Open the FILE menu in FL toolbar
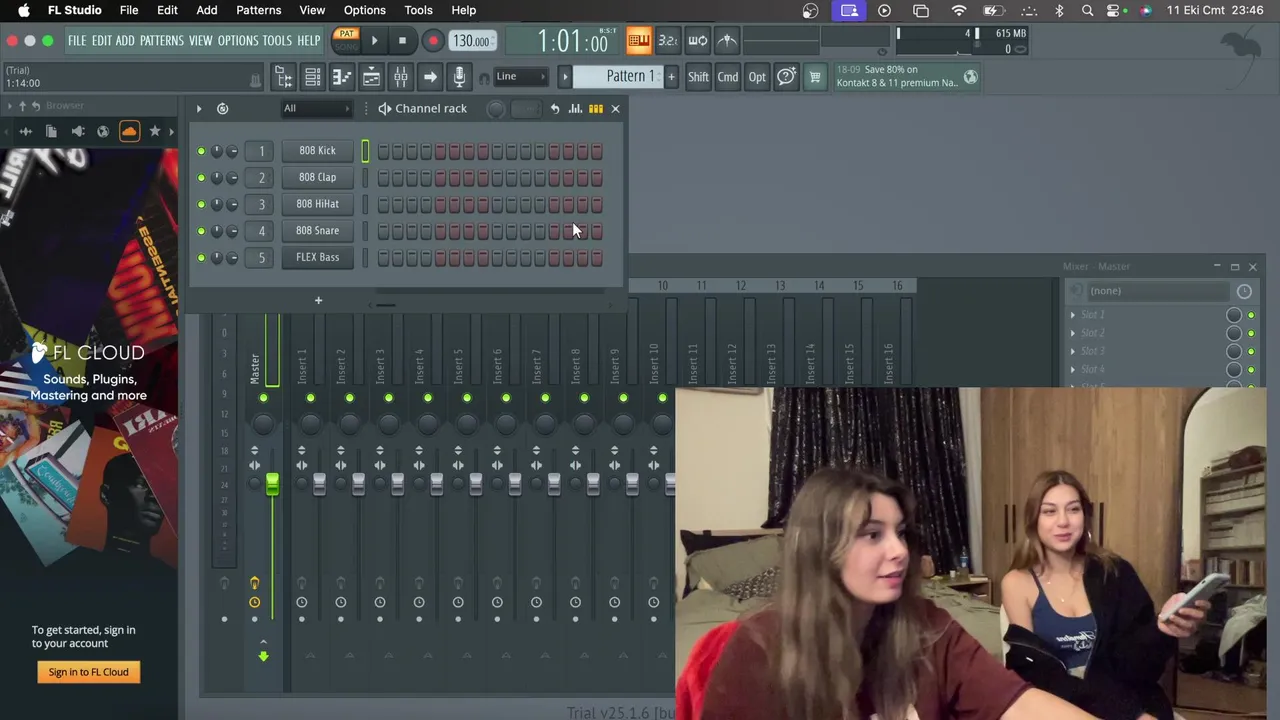 tap(77, 41)
